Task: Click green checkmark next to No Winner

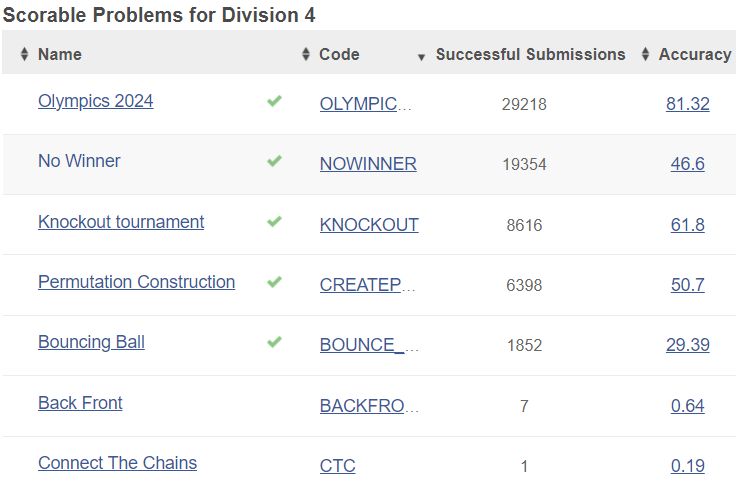Action: pyautogui.click(x=274, y=161)
